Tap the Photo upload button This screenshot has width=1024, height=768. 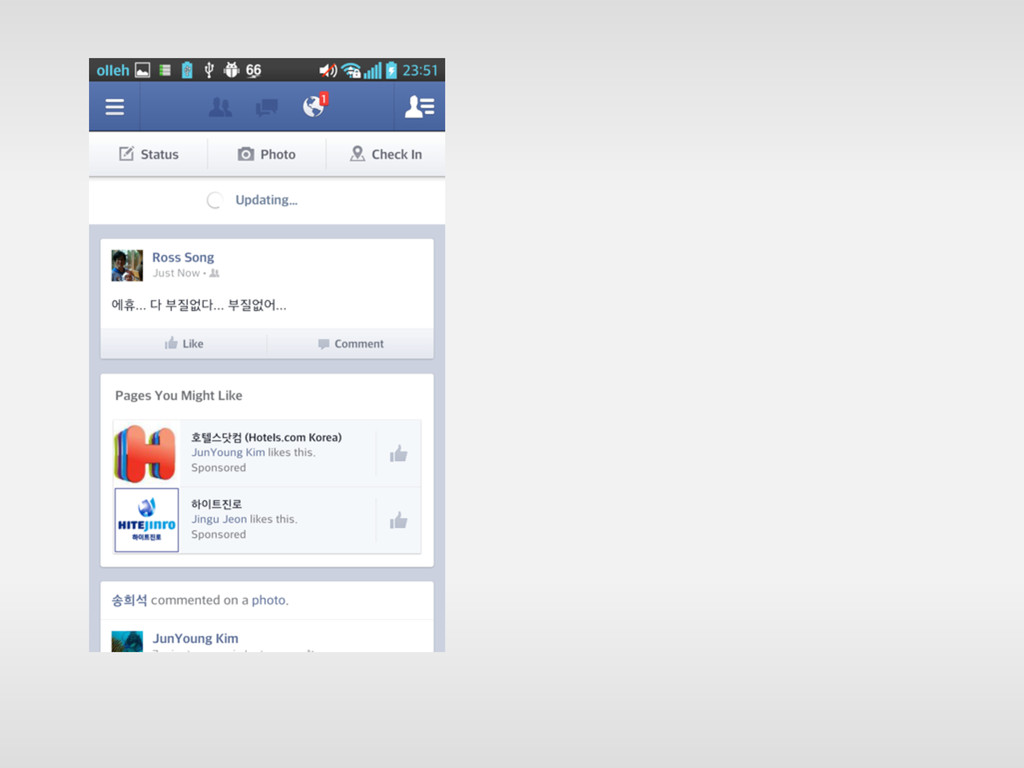tap(266, 154)
